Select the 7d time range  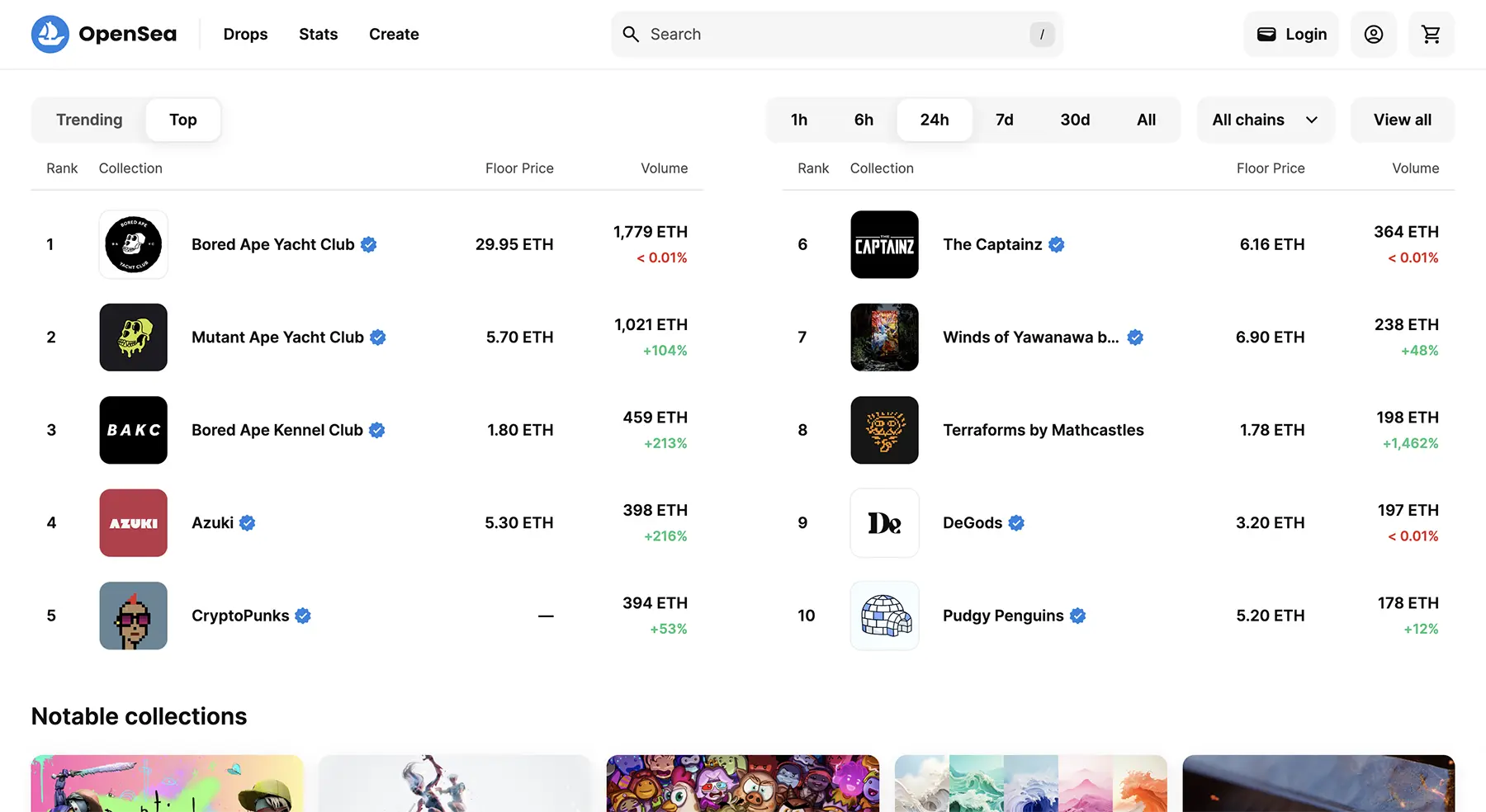click(x=1005, y=120)
